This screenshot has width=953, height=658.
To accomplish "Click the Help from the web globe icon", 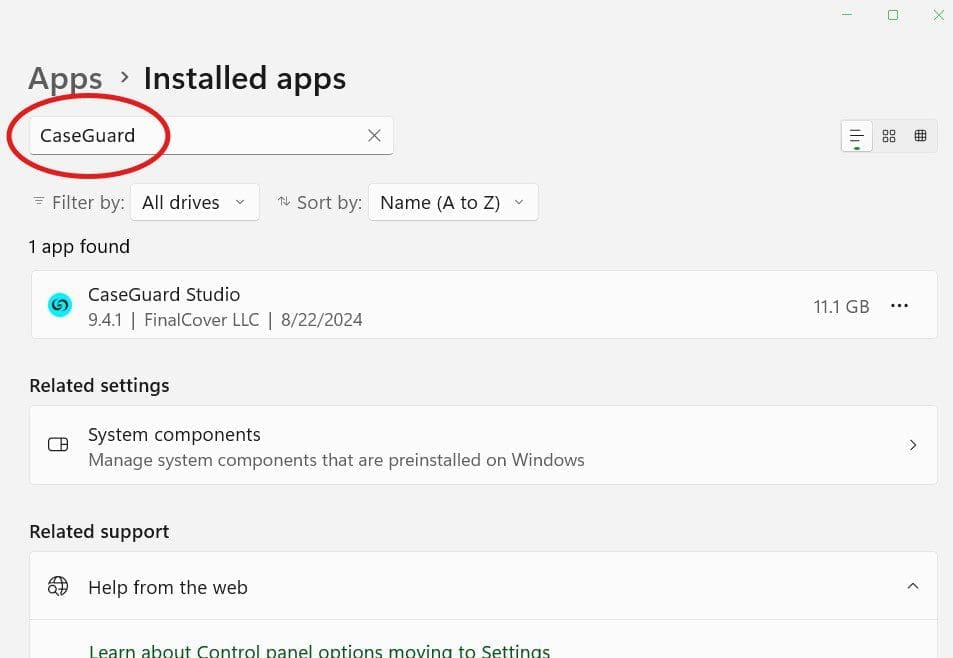I will 58,587.
